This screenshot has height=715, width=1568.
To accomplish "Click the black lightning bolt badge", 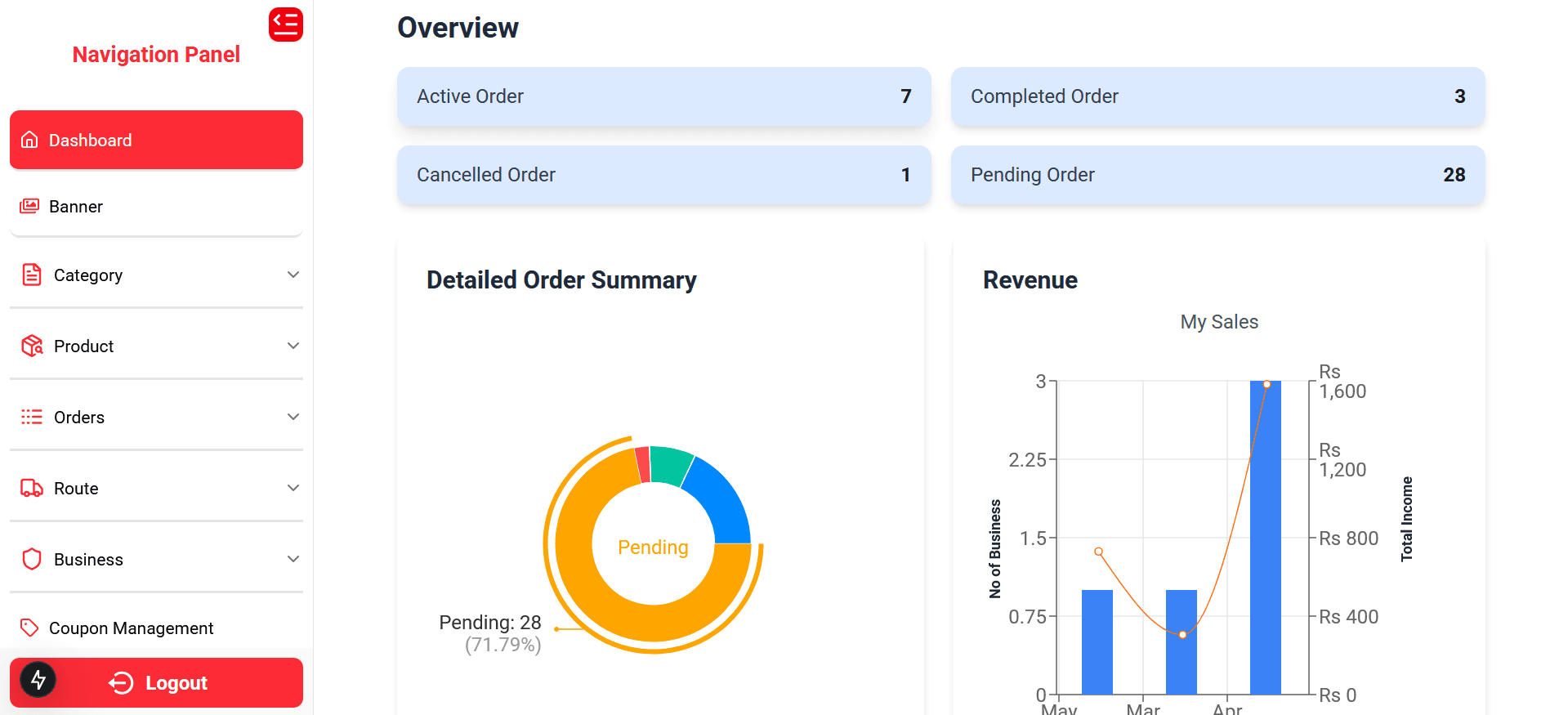I will (38, 679).
